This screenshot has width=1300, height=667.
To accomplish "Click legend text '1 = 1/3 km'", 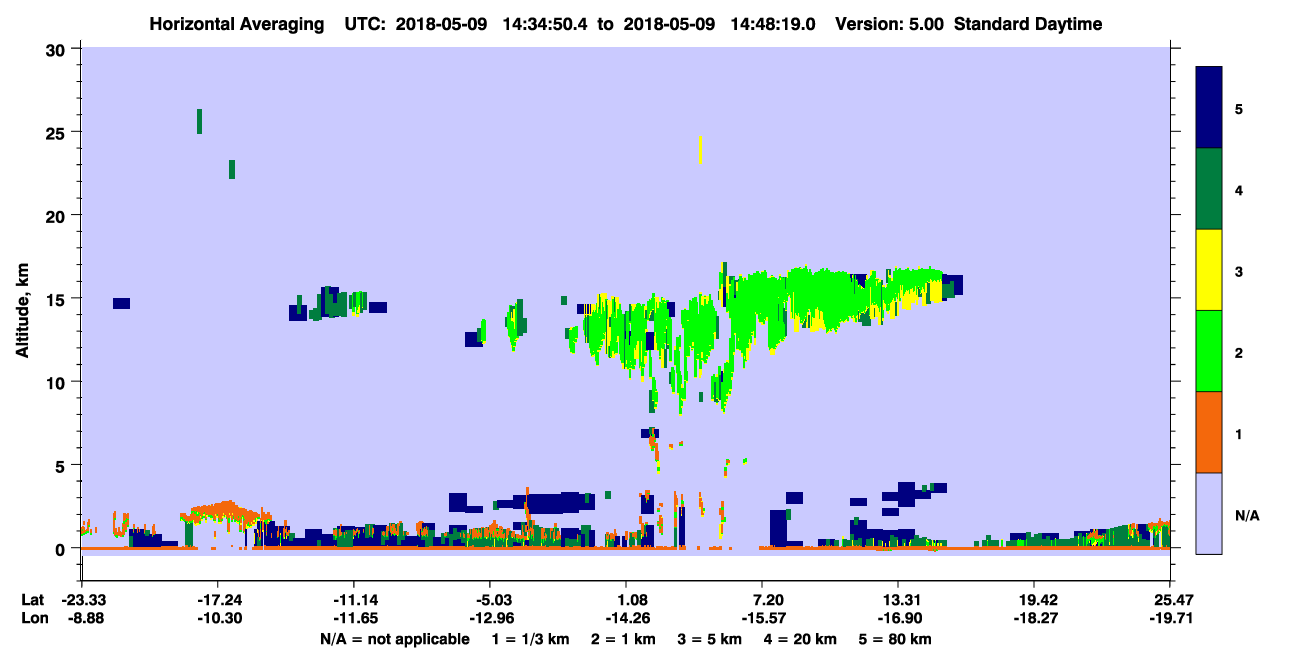I will [x=529, y=639].
